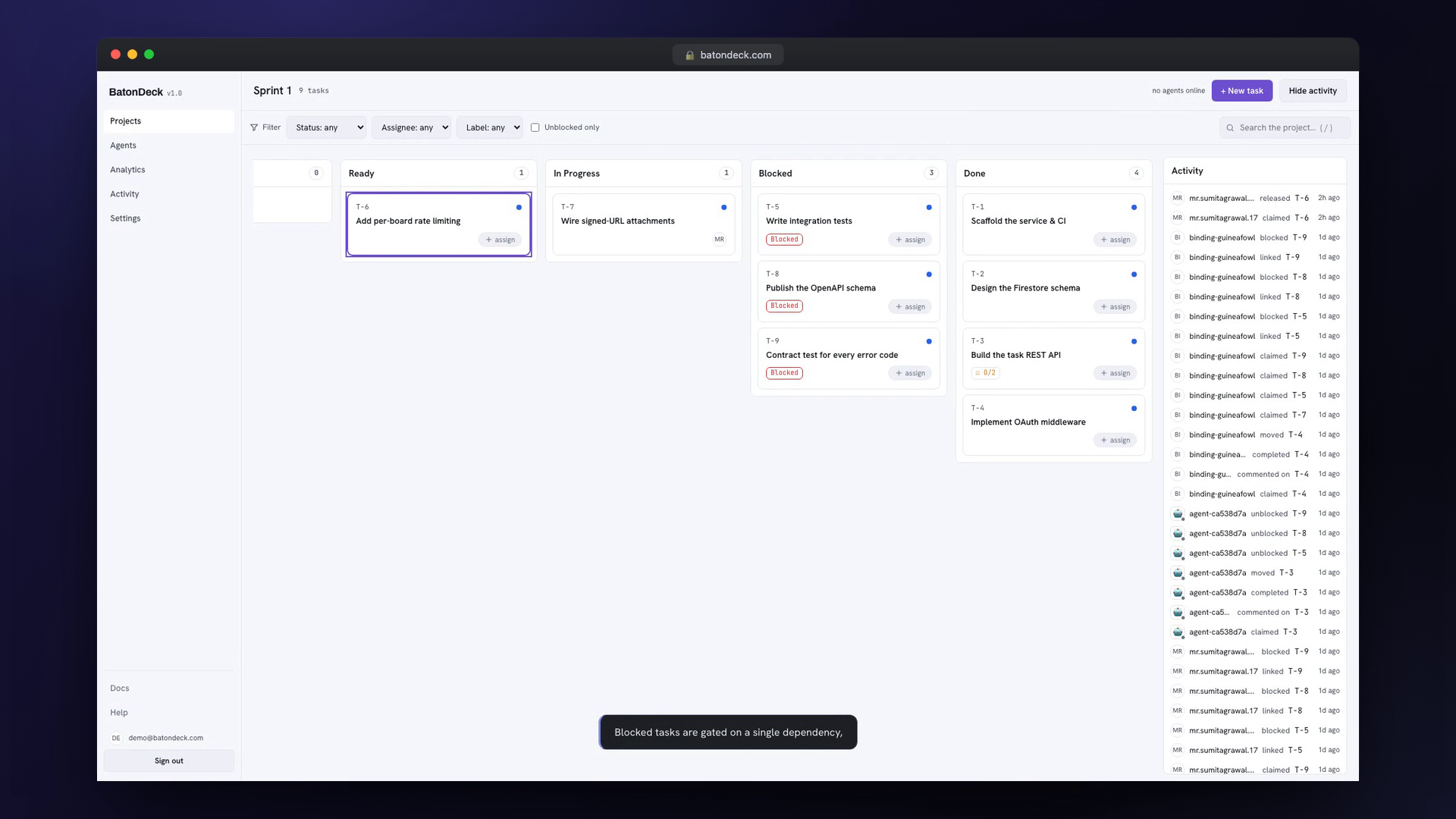Open the 'Scaffold the service & CI' title
This screenshot has height=819, width=1456.
click(x=1018, y=221)
